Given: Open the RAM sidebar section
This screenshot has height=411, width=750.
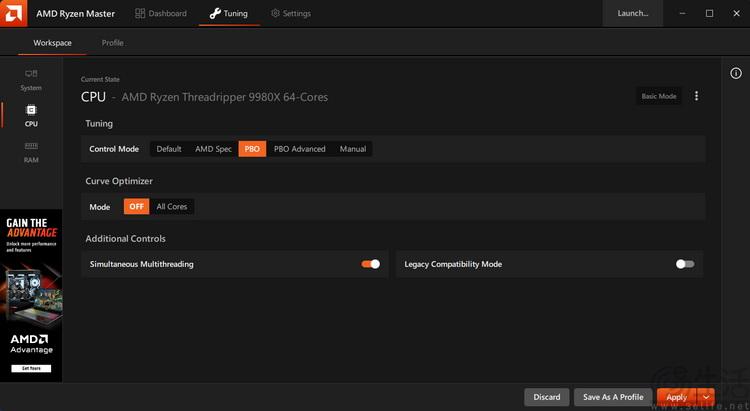Looking at the screenshot, I should tap(31, 152).
